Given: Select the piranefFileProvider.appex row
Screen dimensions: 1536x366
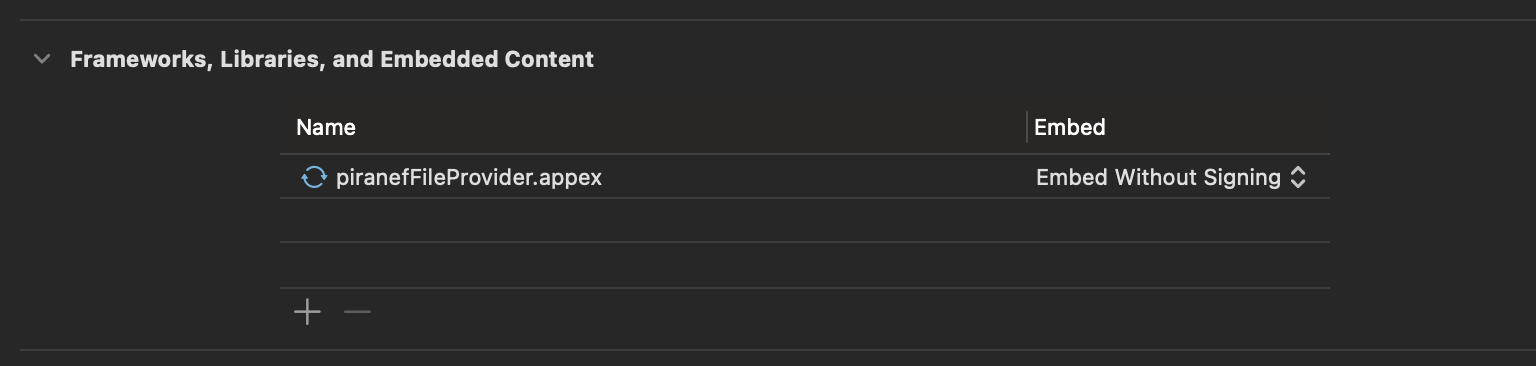Looking at the screenshot, I should tap(805, 177).
